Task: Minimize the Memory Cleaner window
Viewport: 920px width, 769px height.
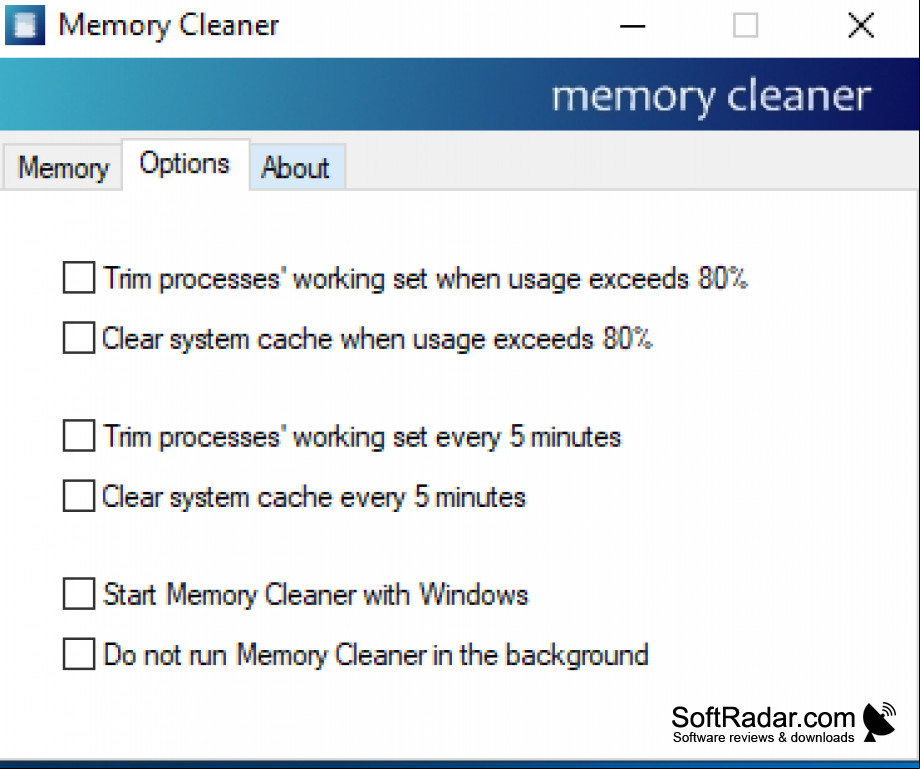Action: 632,26
